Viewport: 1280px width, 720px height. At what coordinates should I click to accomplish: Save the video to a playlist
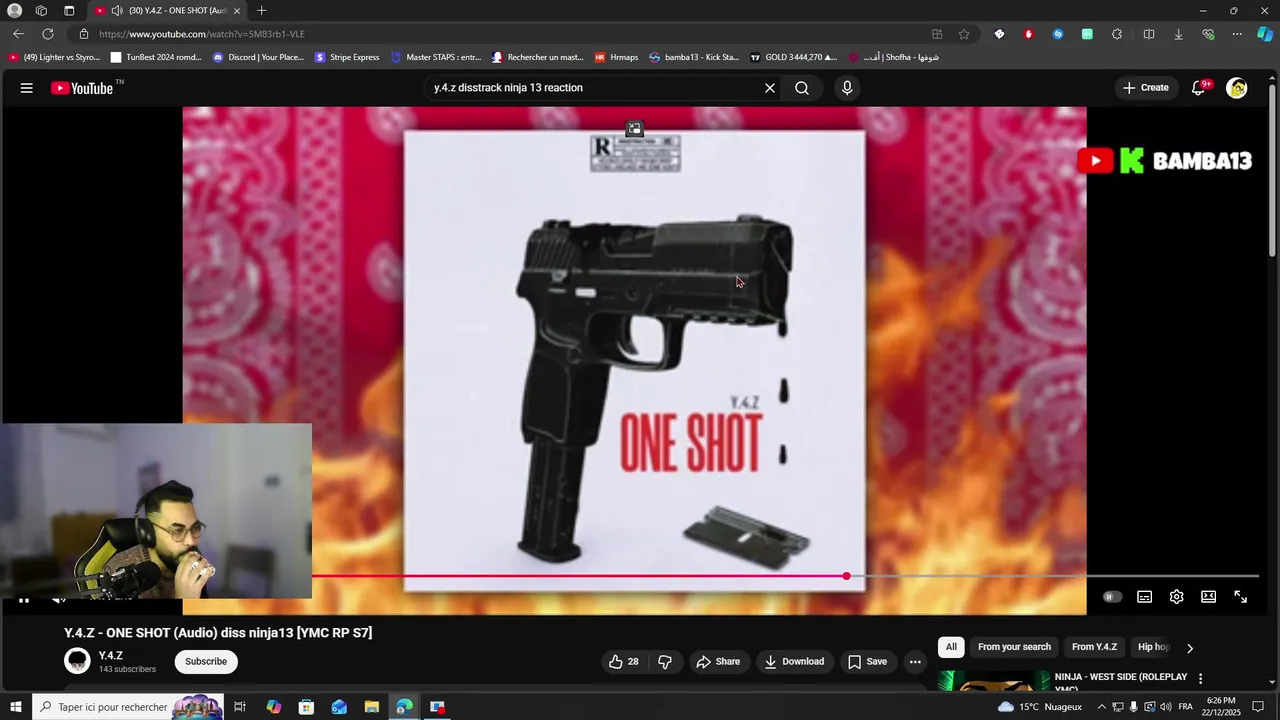click(868, 661)
